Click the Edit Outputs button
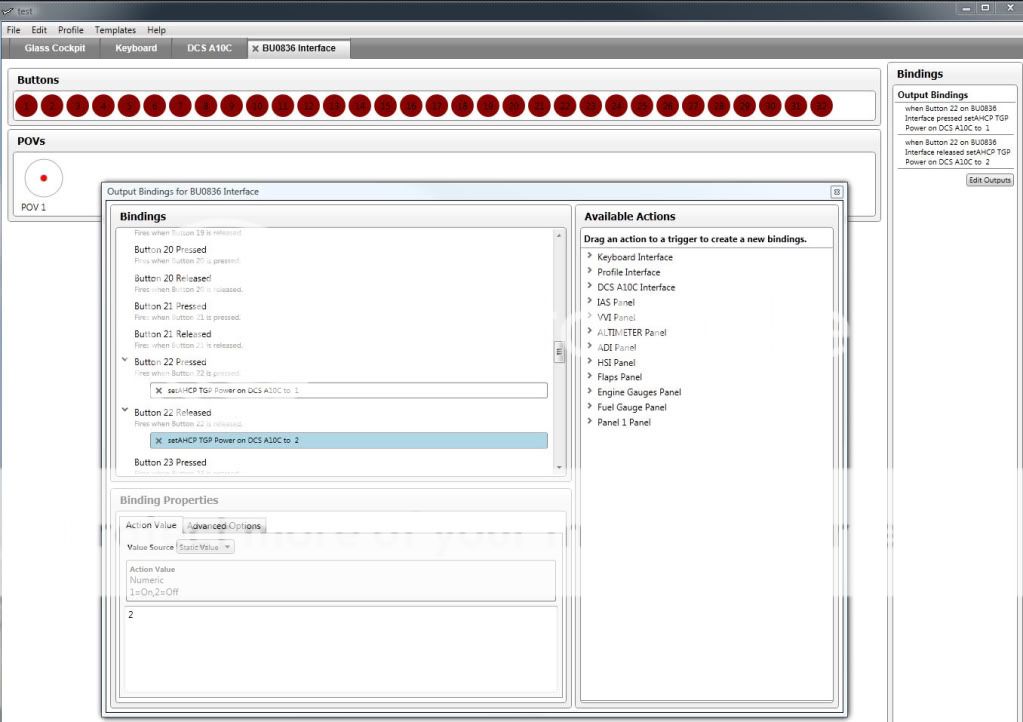The width and height of the screenshot is (1023, 722). click(989, 180)
